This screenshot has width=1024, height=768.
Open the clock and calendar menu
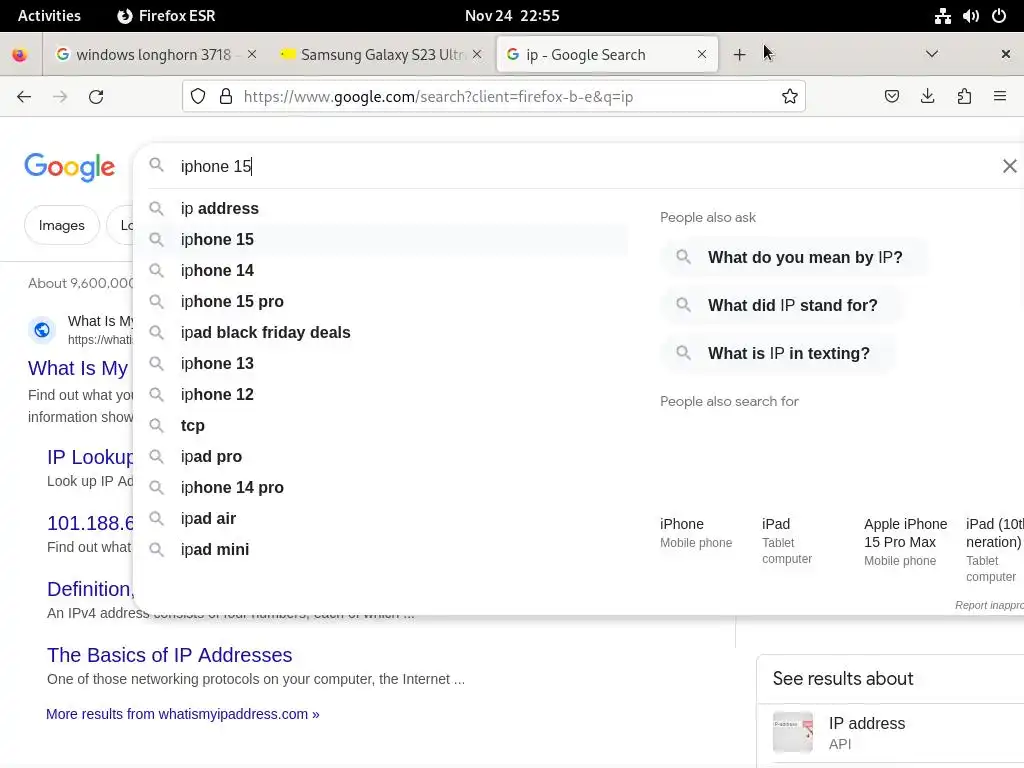point(512,16)
